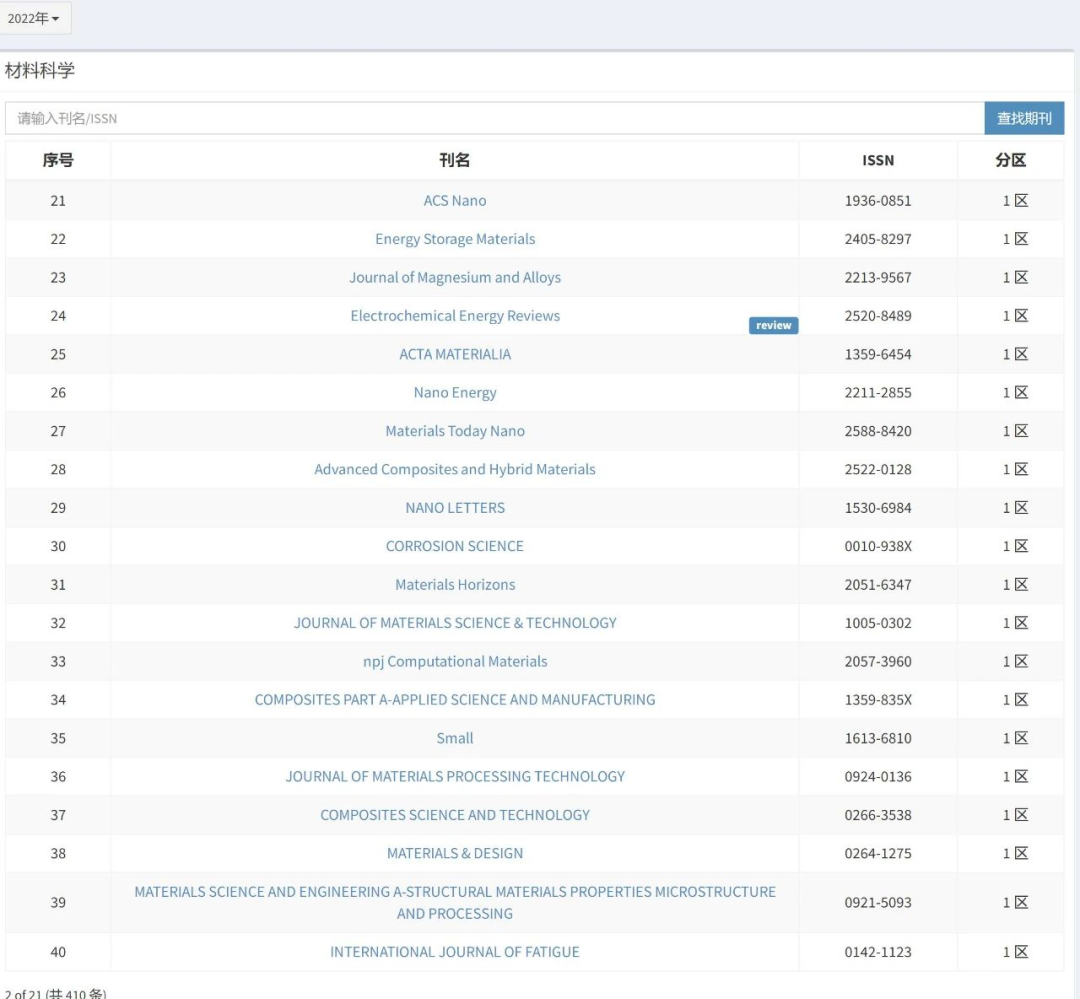Click the Nano Energy journal link
The width and height of the screenshot is (1080, 999).
[x=454, y=393]
